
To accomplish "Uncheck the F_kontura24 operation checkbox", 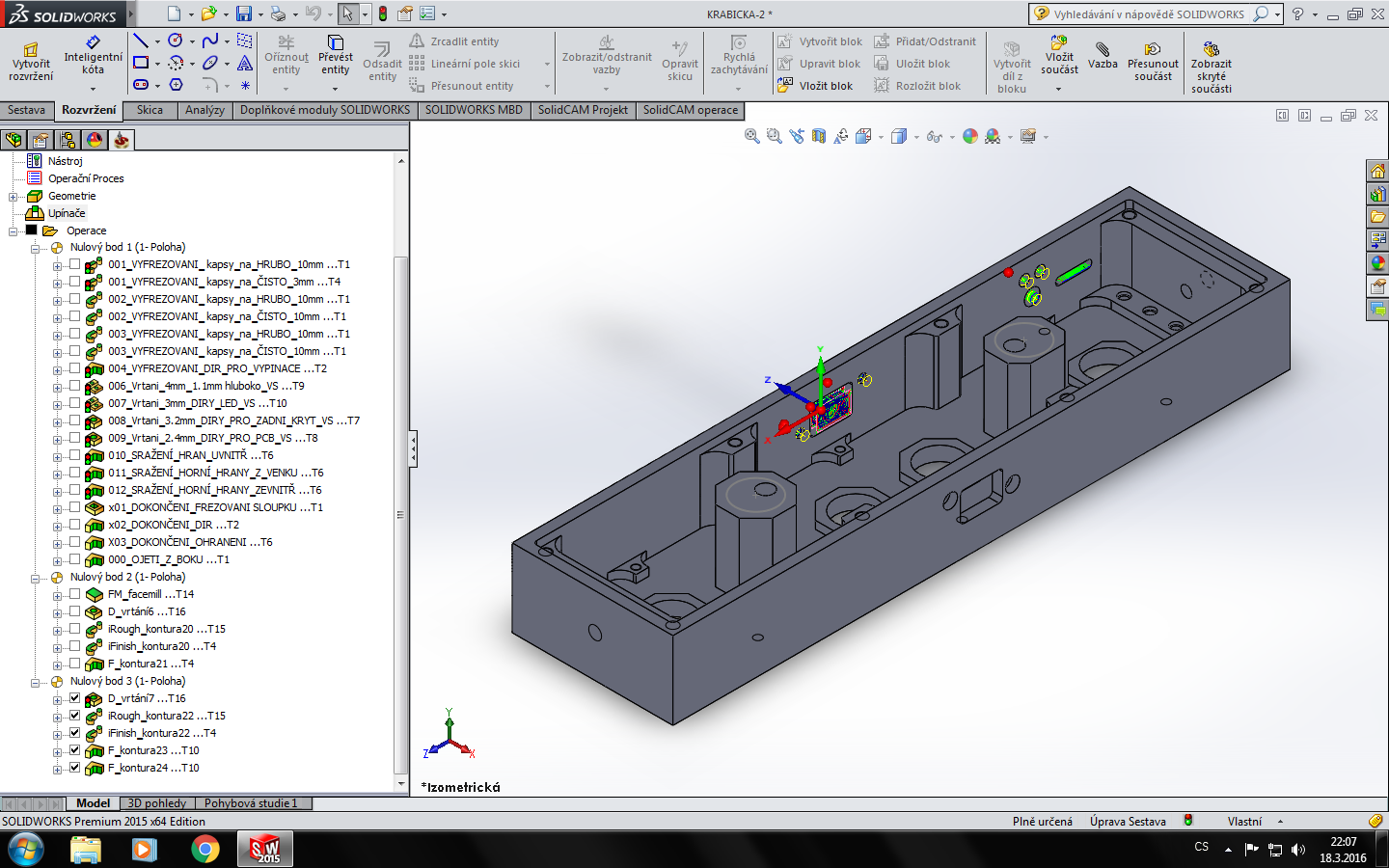I will (x=74, y=768).
